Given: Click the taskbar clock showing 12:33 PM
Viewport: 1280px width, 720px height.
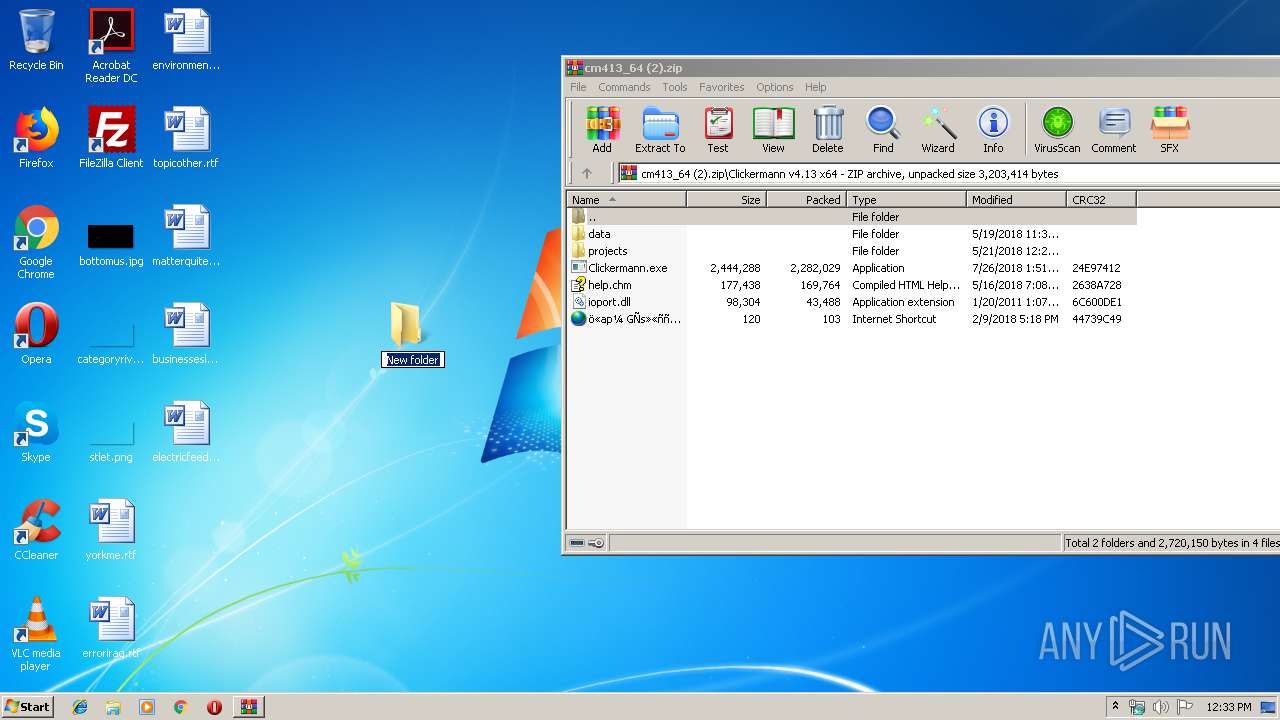Looking at the screenshot, I should pyautogui.click(x=1229, y=707).
